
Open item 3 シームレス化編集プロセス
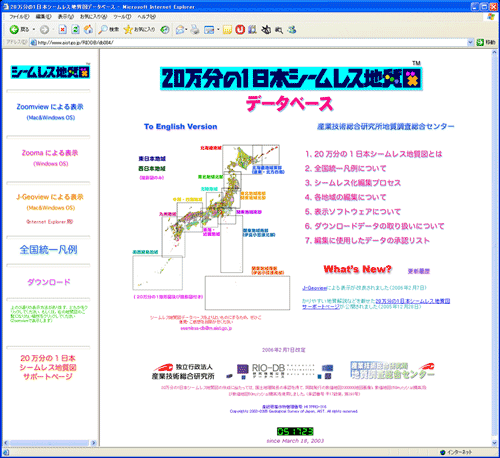pyautogui.click(x=353, y=183)
